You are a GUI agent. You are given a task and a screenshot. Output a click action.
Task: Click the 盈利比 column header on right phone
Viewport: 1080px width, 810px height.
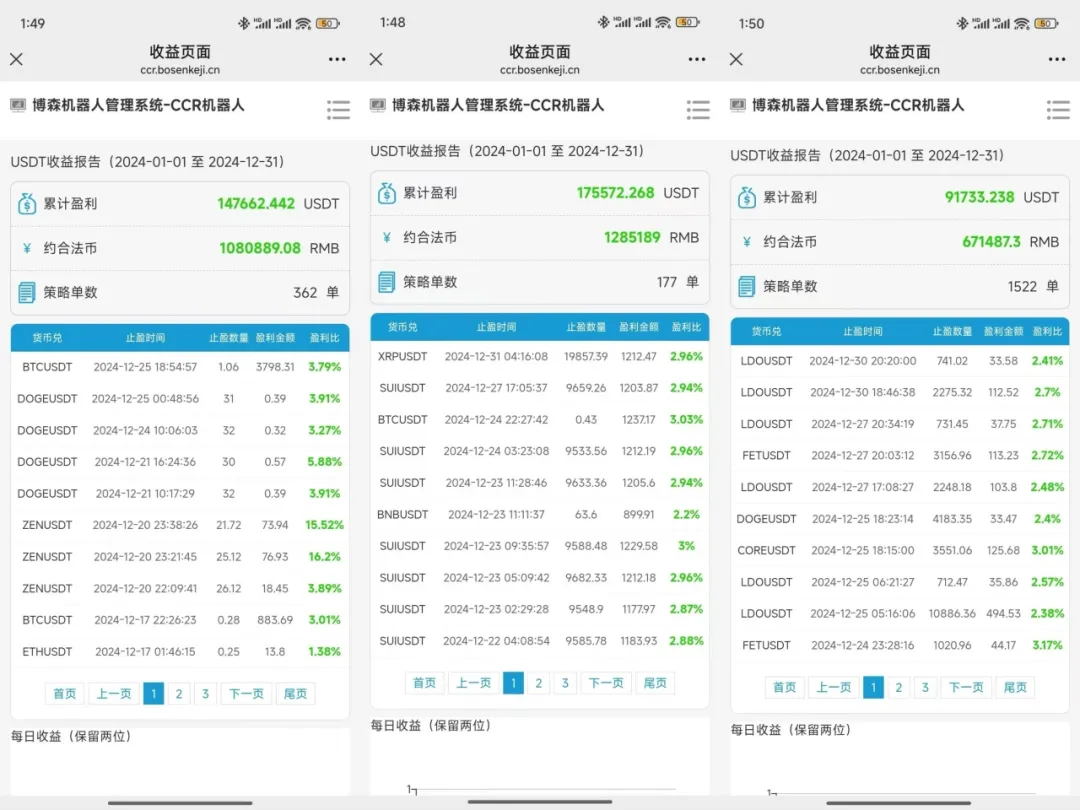pos(1047,331)
